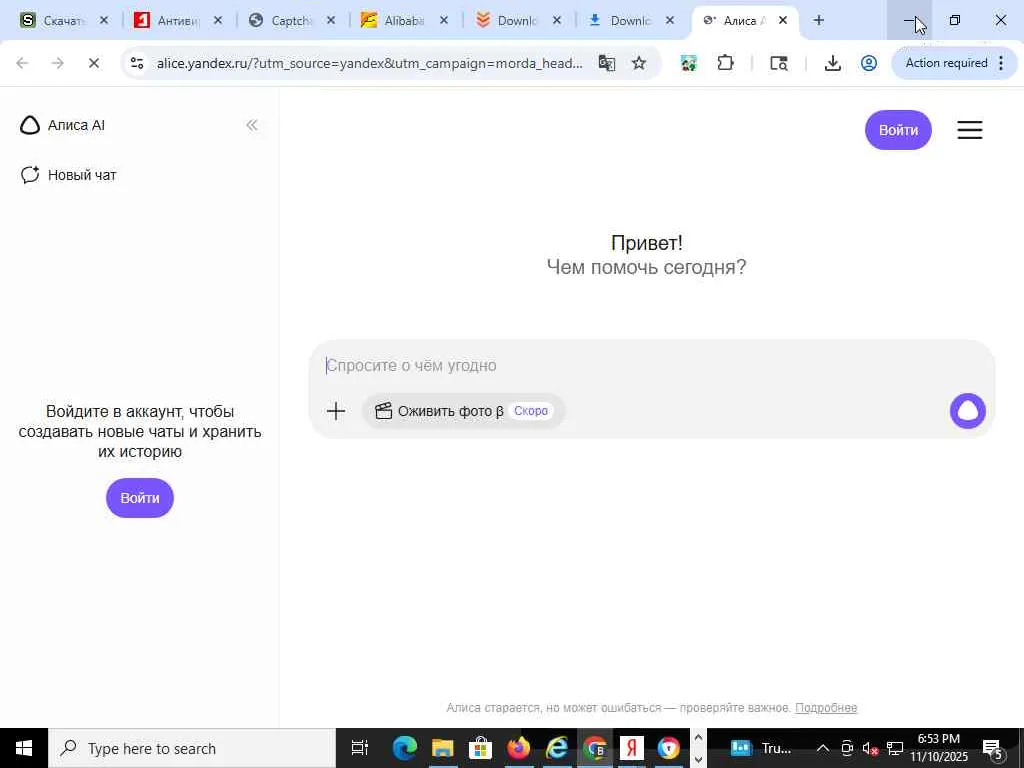Select the Оживить фото β chip

click(x=463, y=411)
